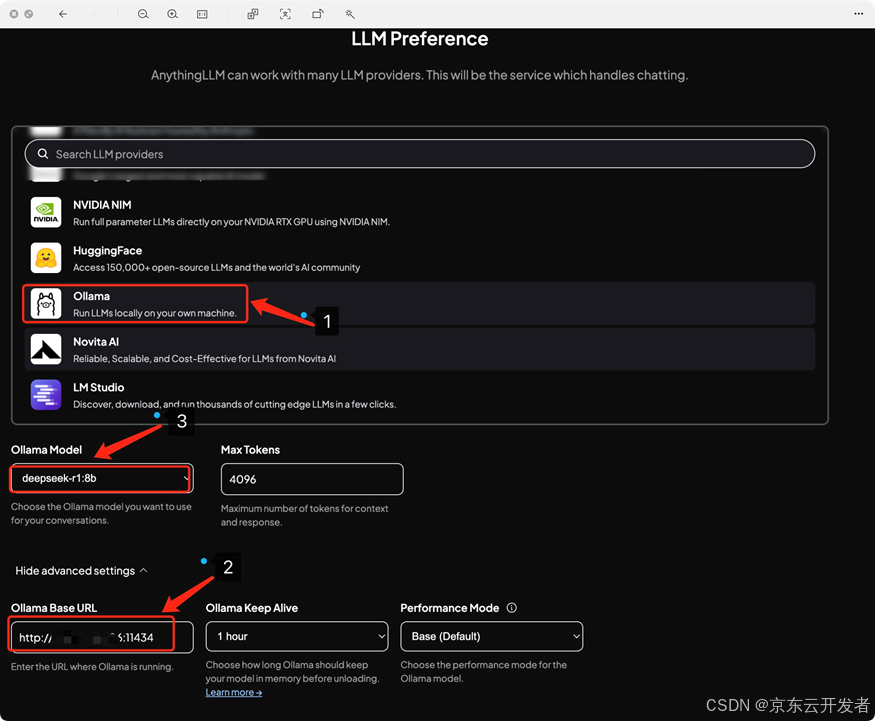Click the LM Studio purple logo
Screen dimensions: 875x721
point(46,395)
